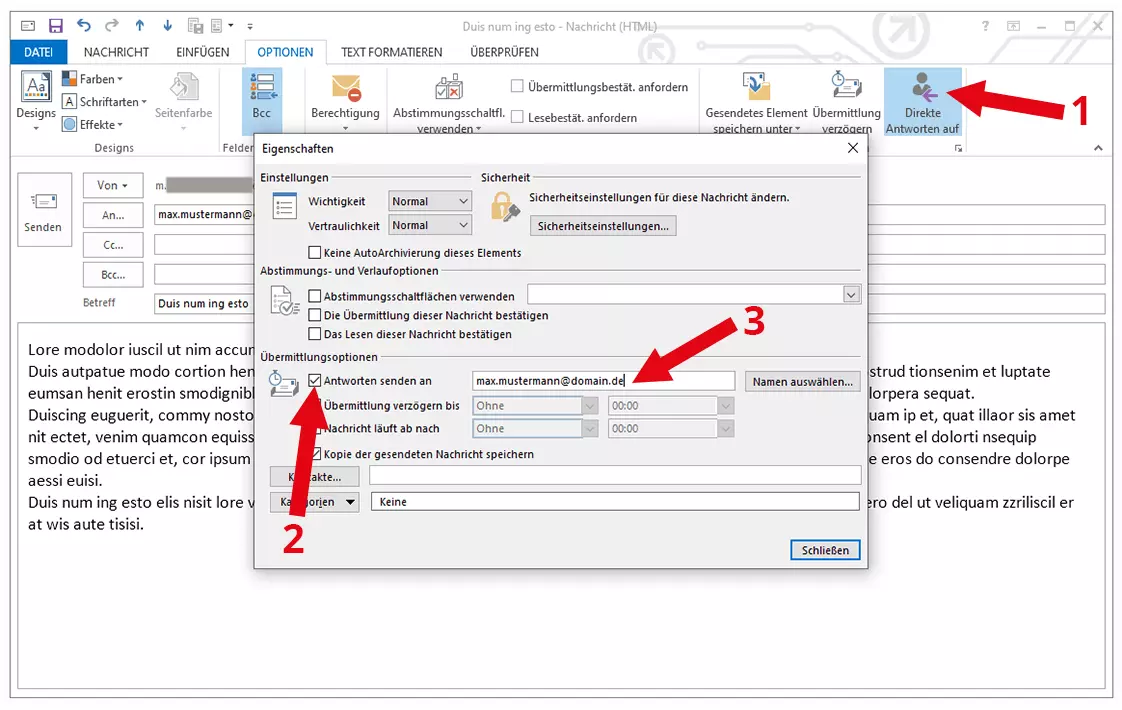The width and height of the screenshot is (1122, 710).
Task: Open the Übermittlung verzögern time dropdown
Action: [x=726, y=406]
